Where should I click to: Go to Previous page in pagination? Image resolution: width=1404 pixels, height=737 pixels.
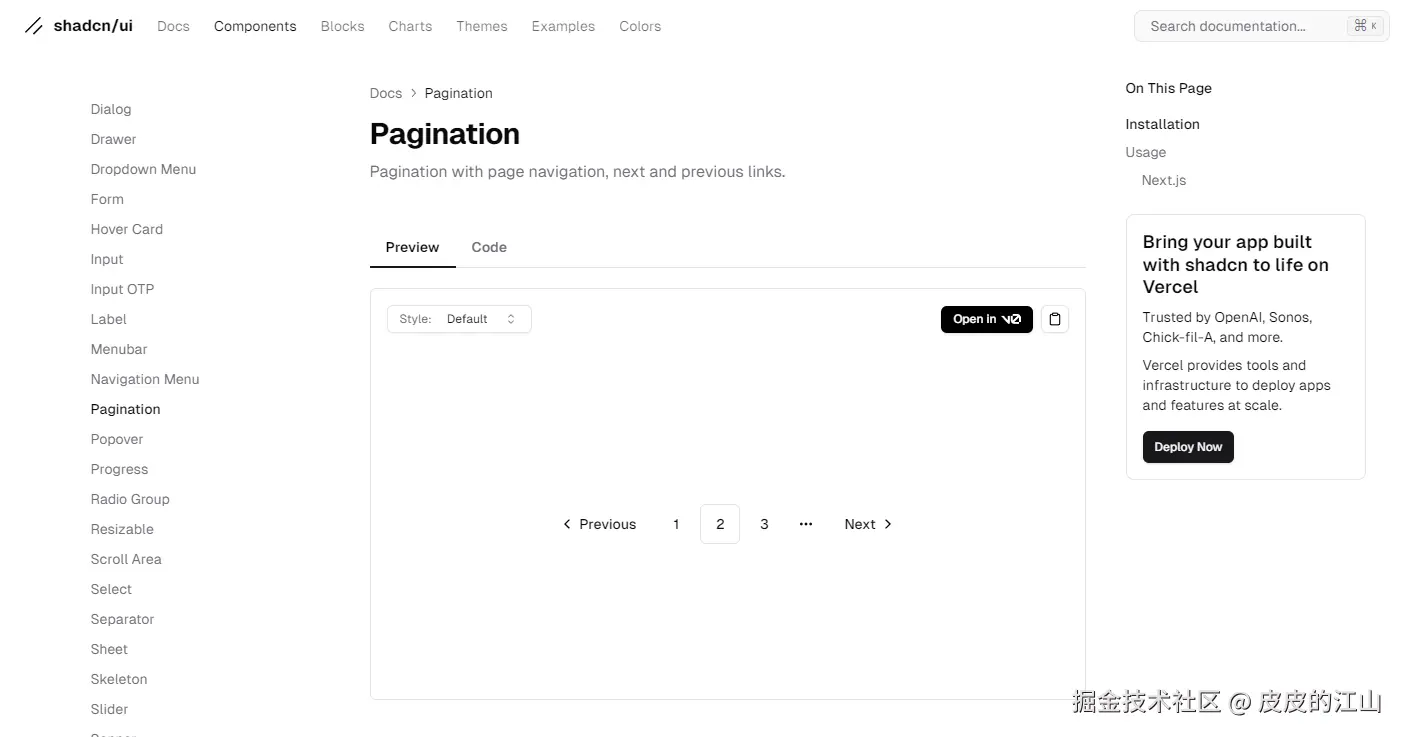pos(599,524)
